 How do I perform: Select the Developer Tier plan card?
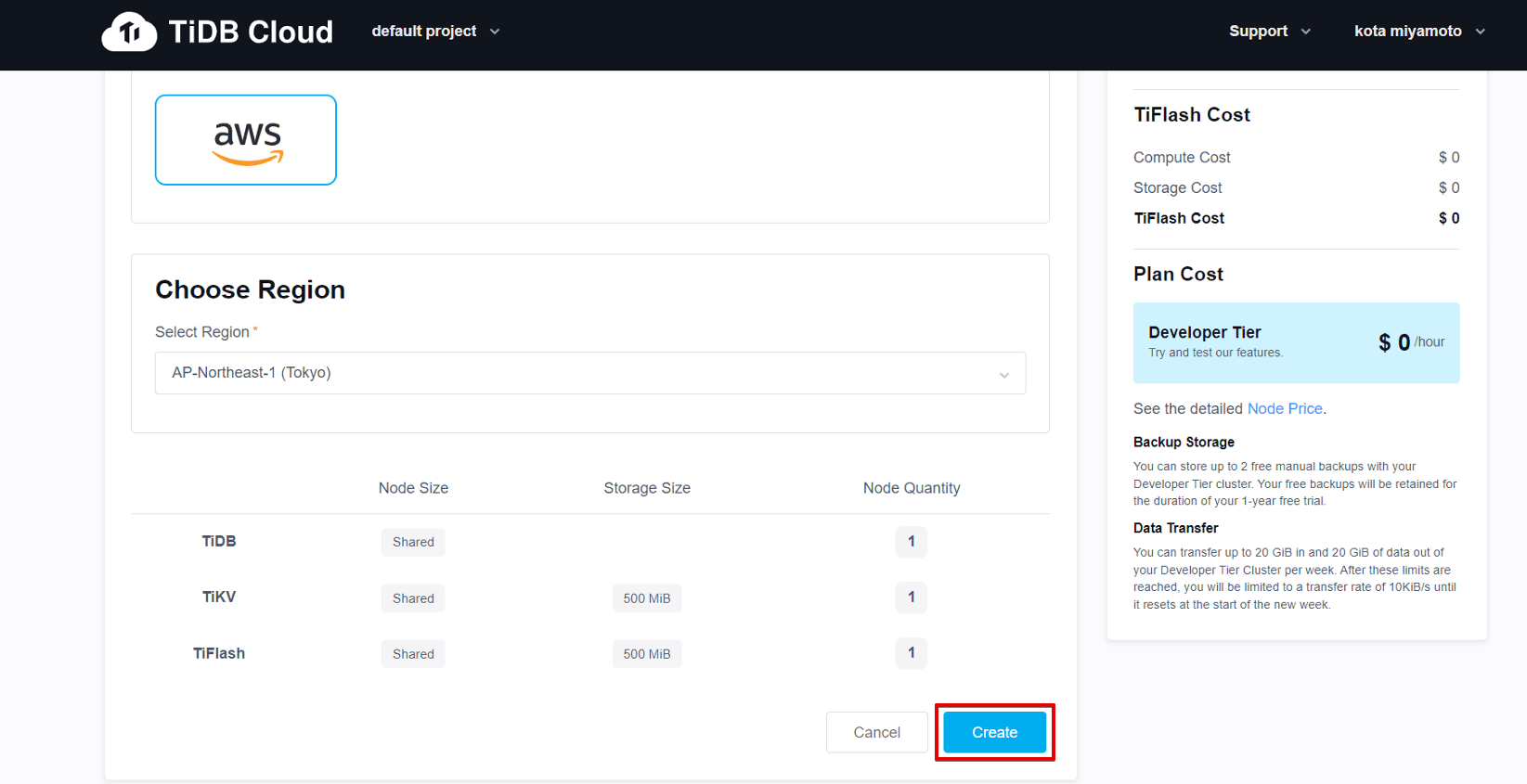1296,342
